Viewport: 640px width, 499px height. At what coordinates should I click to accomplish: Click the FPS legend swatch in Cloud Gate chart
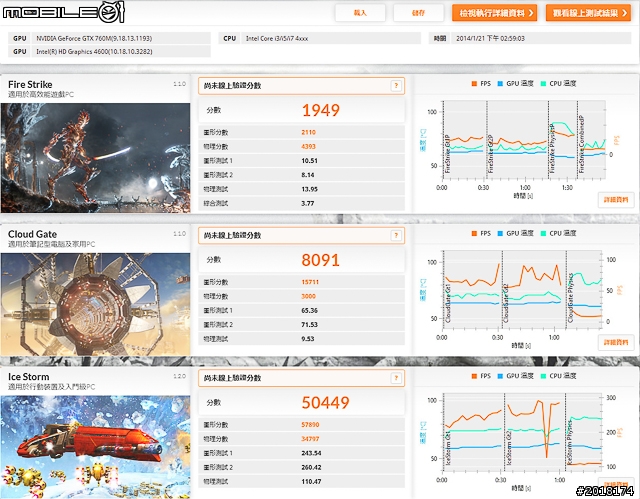[474, 233]
